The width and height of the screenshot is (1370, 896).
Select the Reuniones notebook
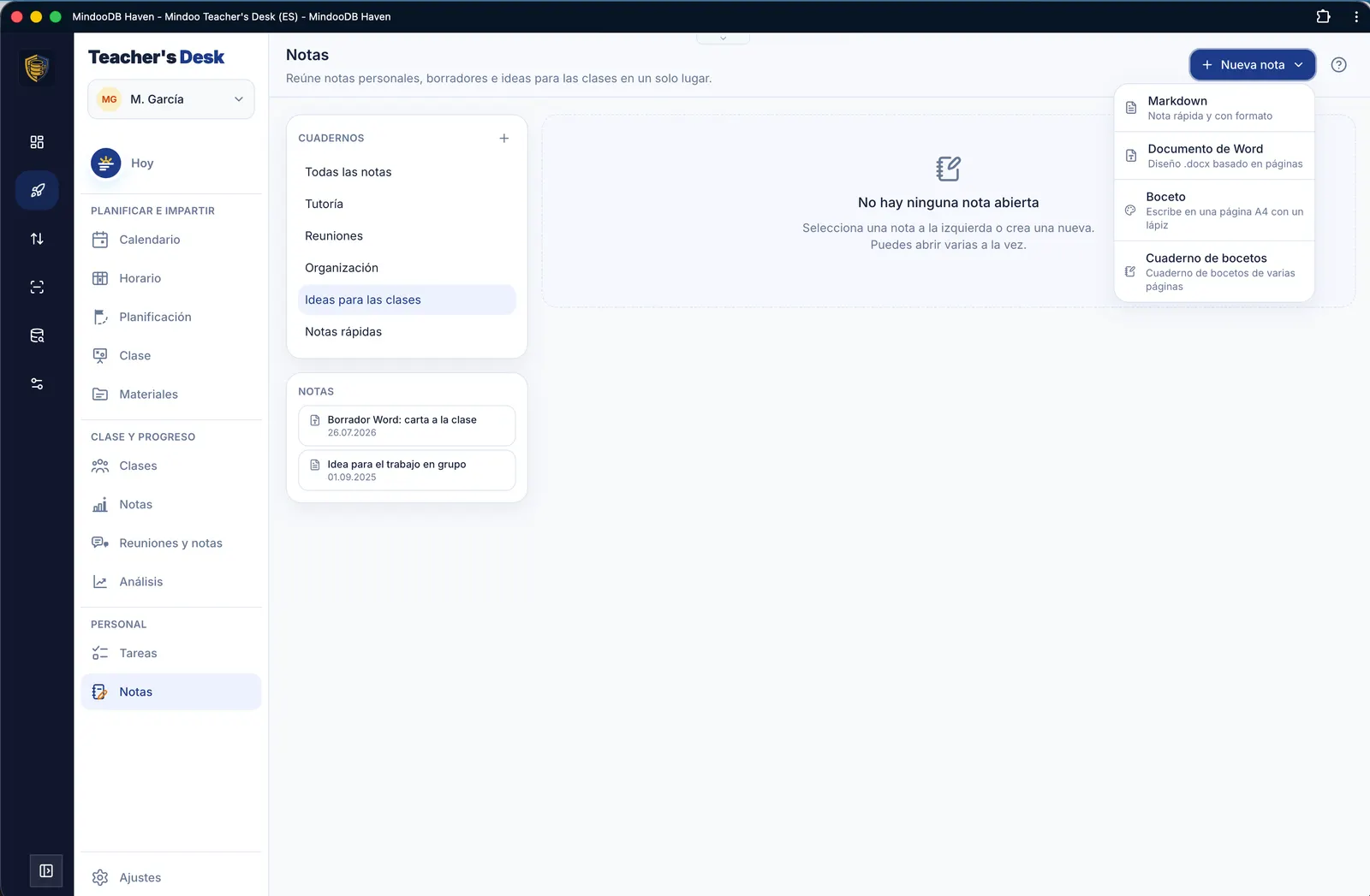pos(407,236)
